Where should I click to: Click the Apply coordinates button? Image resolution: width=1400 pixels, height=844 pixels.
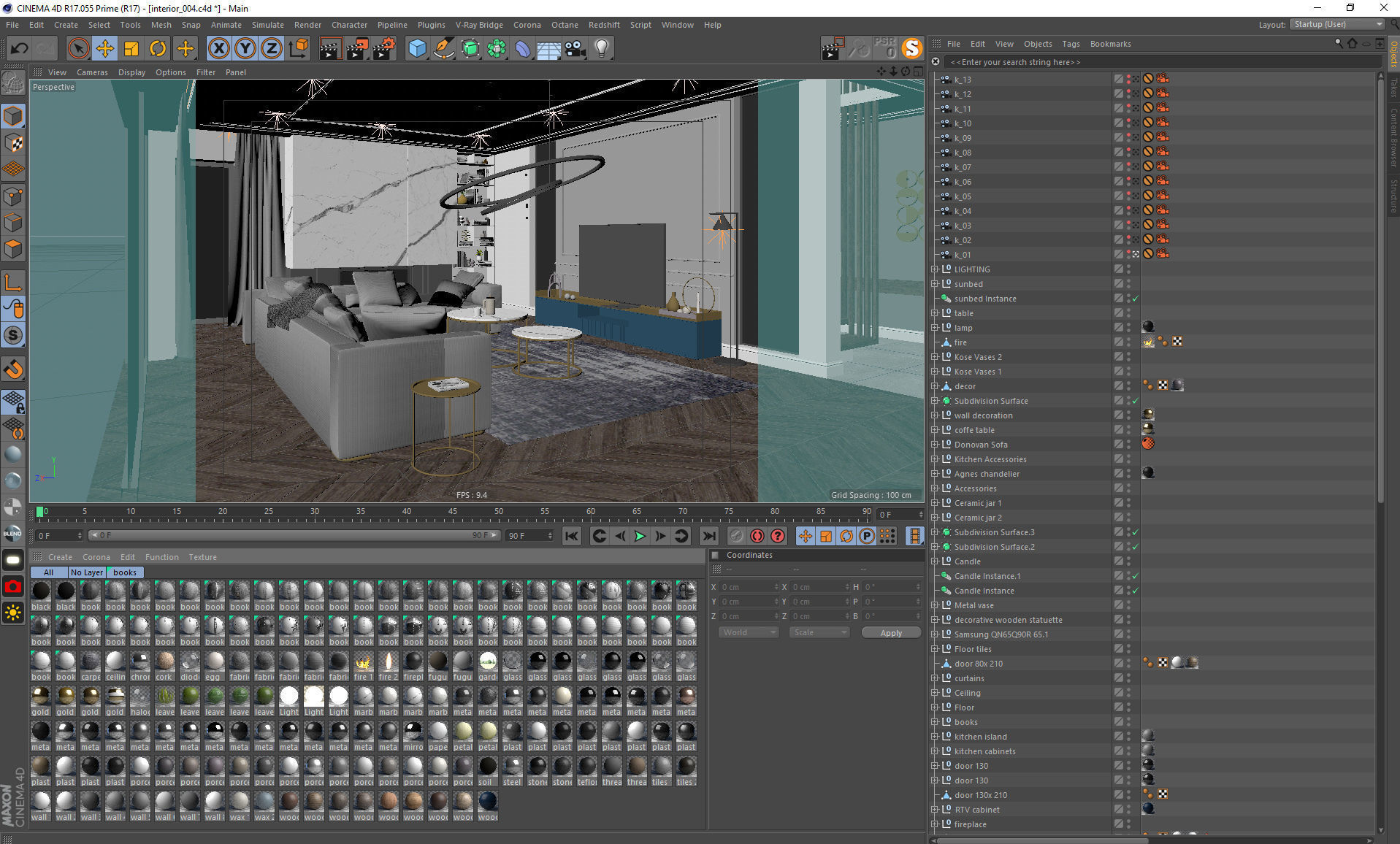890,633
